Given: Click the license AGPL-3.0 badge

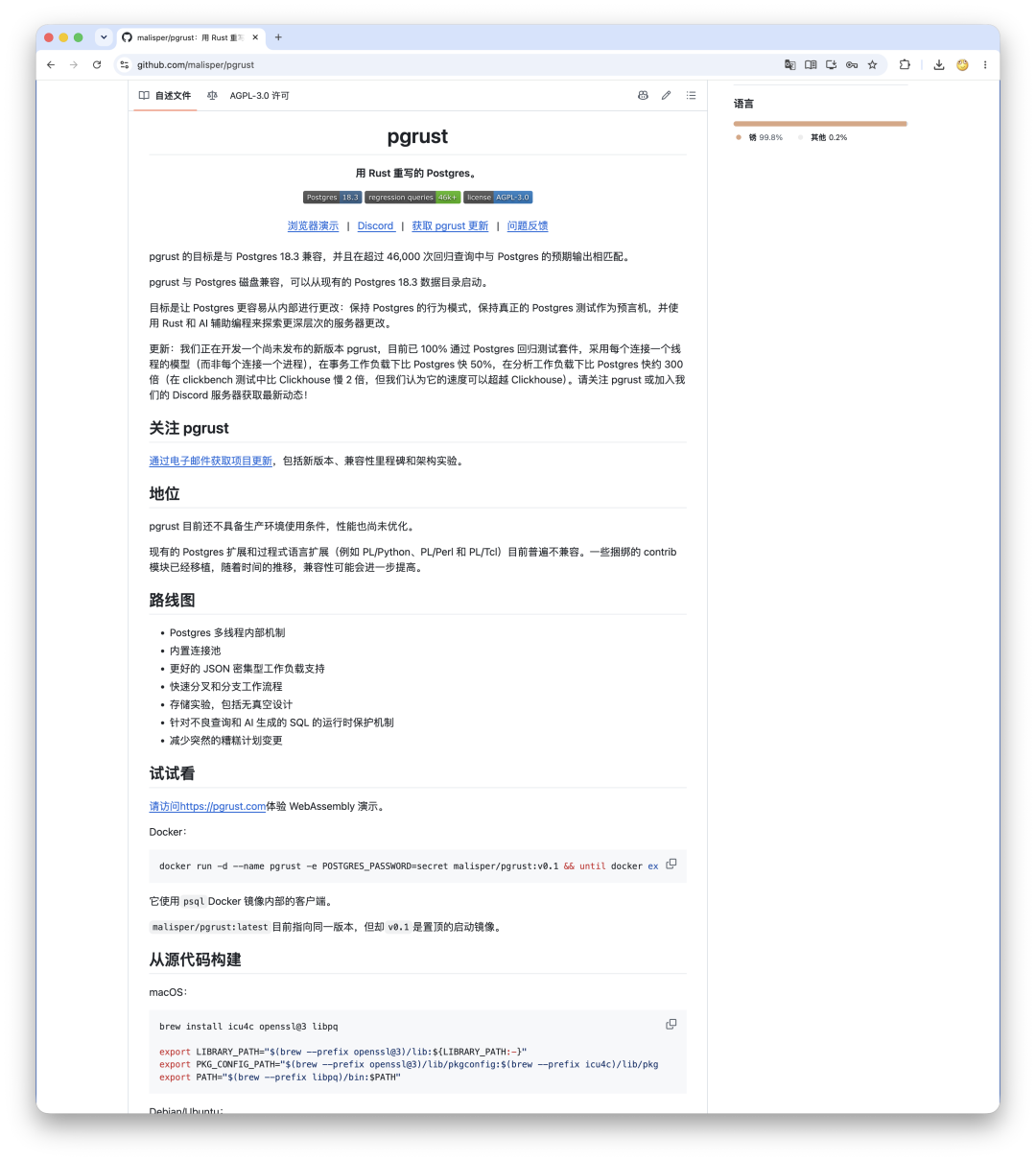Looking at the screenshot, I should coord(498,198).
